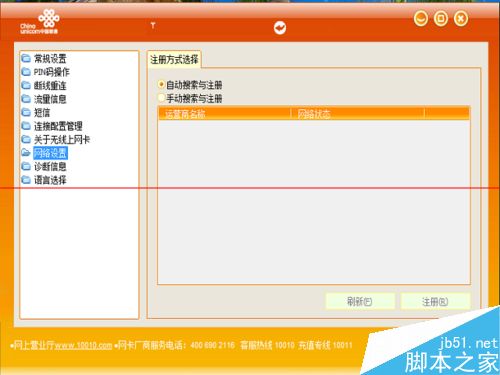The width and height of the screenshot is (500, 375).
Task: Open 诊断信息 in the tree
Action: [x=50, y=166]
